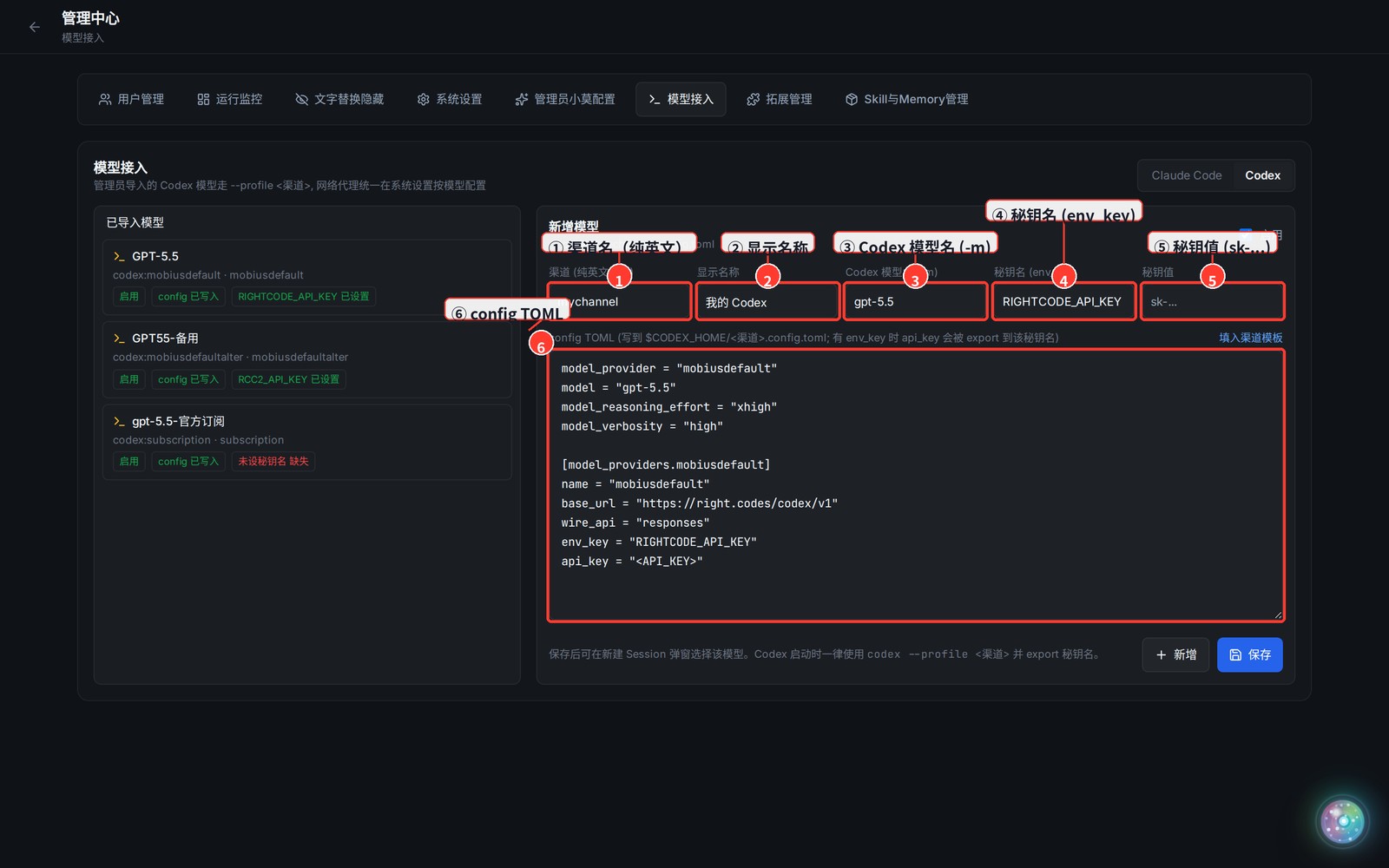Click the 系统设置 gear icon
1389x868 pixels.
click(424, 99)
